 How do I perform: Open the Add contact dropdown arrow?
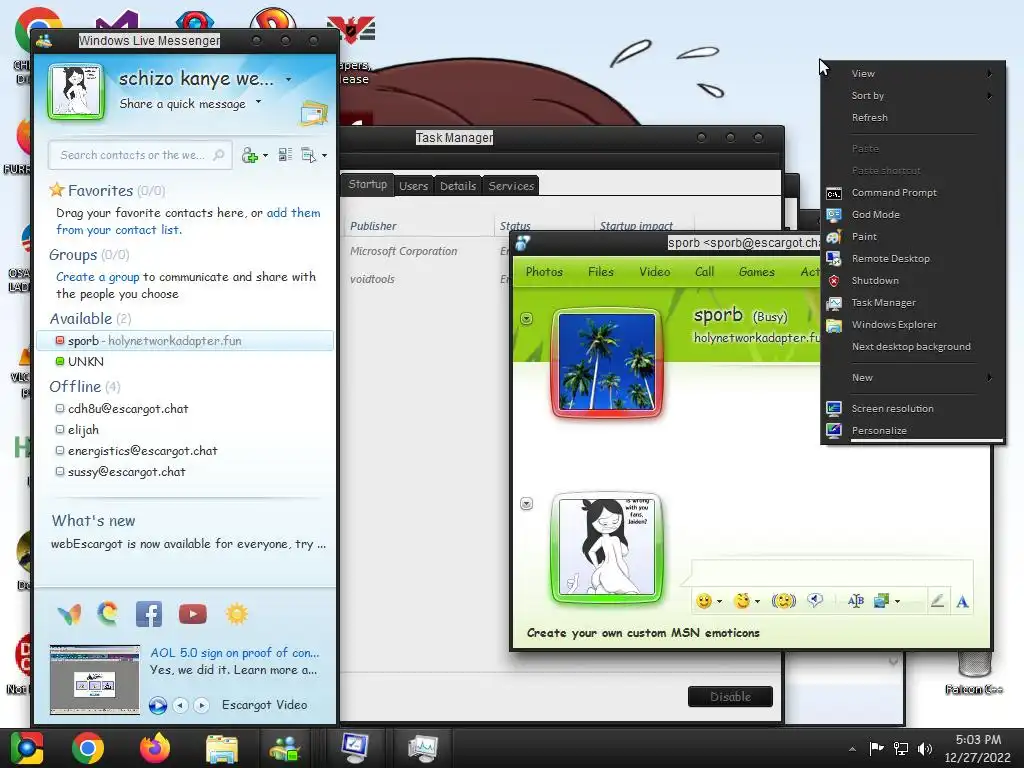click(x=265, y=155)
